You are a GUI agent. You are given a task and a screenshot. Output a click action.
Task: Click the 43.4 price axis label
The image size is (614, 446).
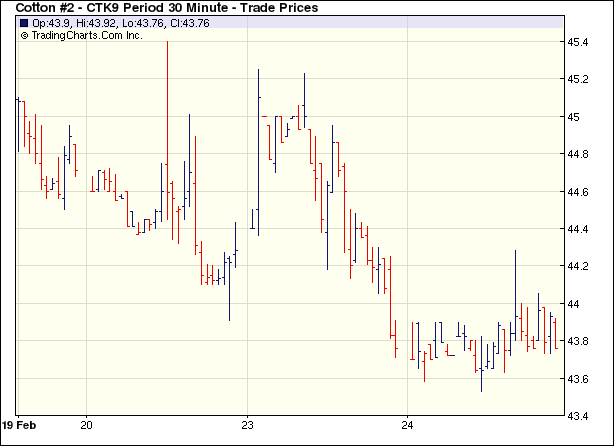click(x=581, y=415)
